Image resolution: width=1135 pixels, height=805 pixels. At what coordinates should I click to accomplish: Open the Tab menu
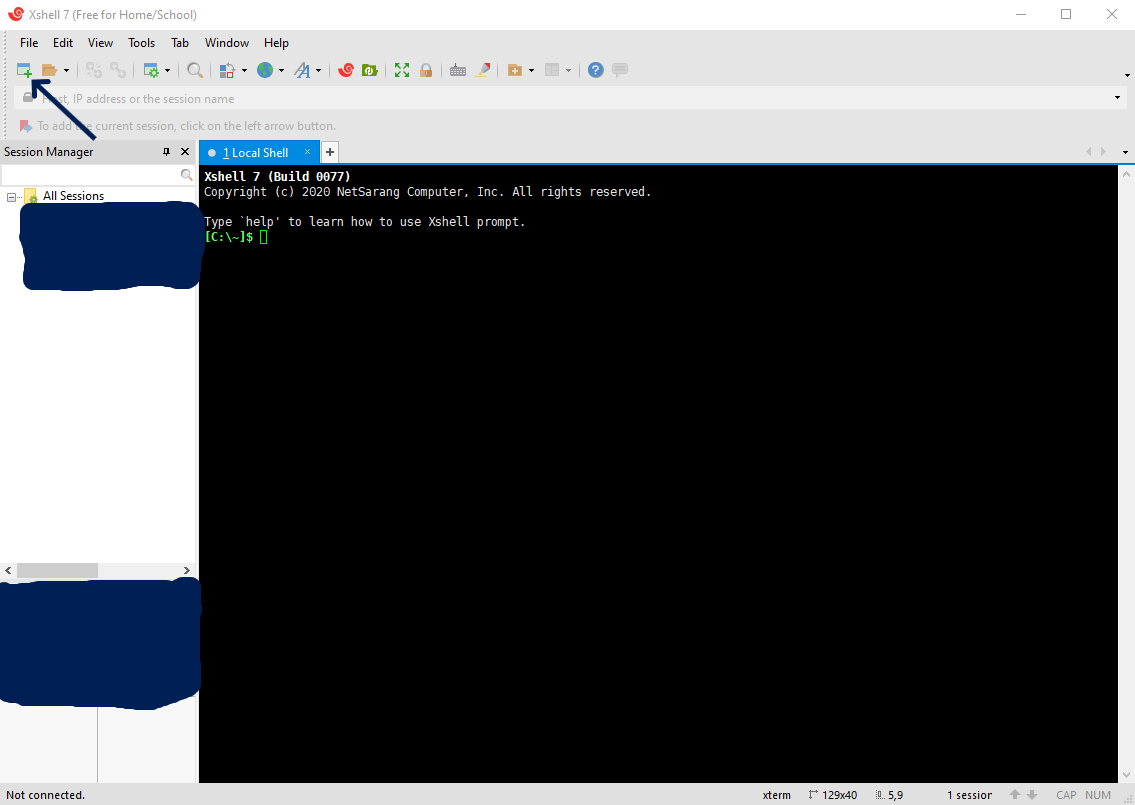tap(180, 43)
